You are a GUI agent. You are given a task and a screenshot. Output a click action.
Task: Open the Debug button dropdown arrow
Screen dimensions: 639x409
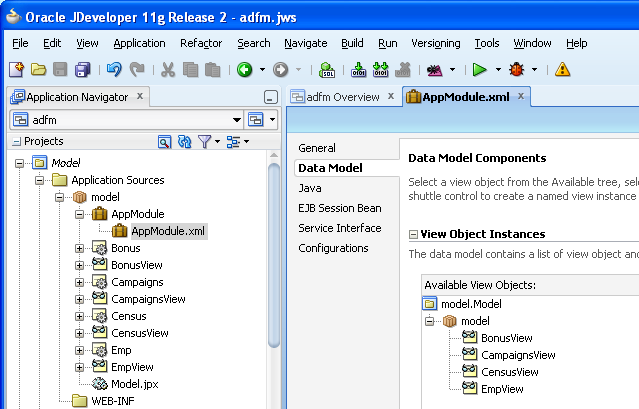point(534,70)
